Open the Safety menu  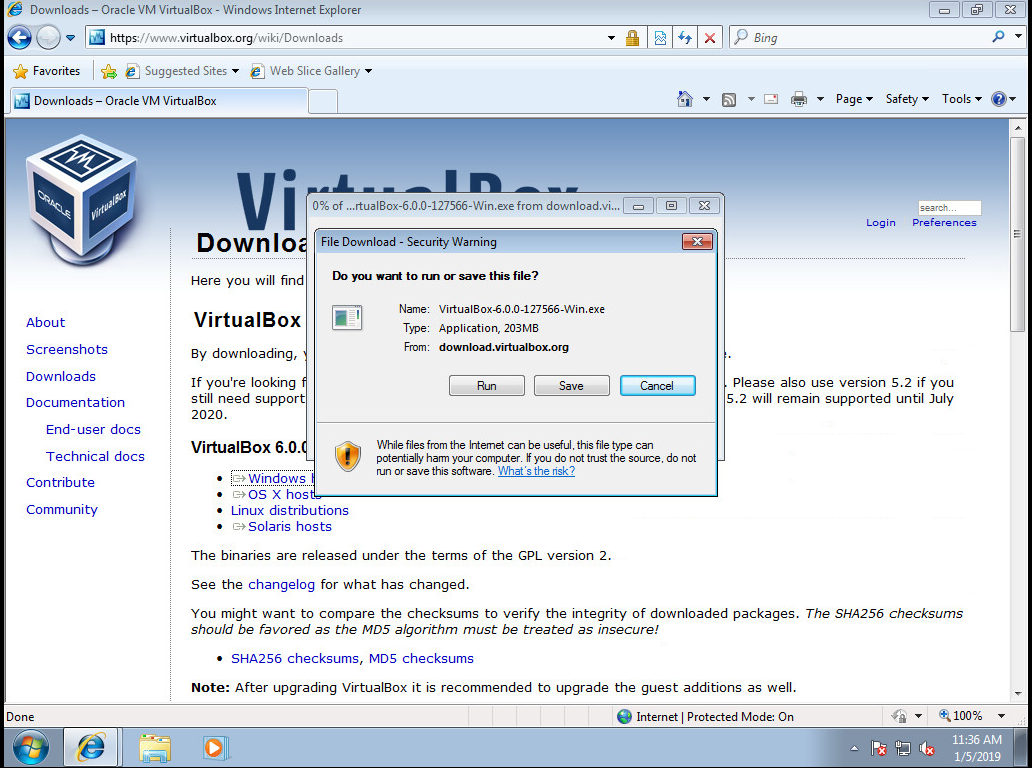point(907,99)
